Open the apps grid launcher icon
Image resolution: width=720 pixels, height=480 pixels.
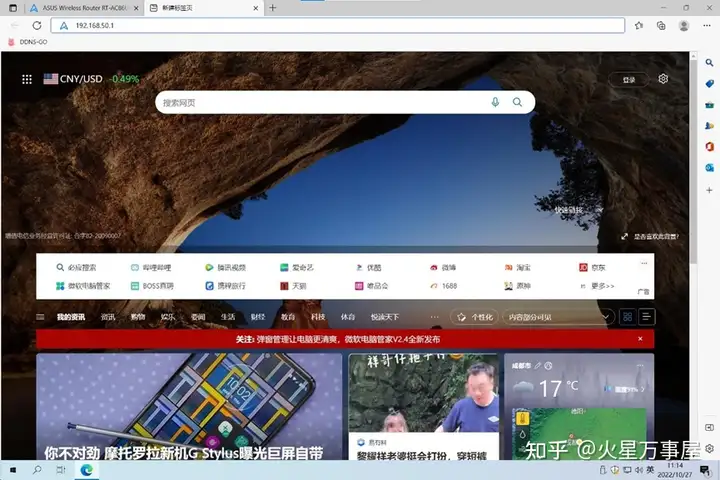pyautogui.click(x=27, y=79)
